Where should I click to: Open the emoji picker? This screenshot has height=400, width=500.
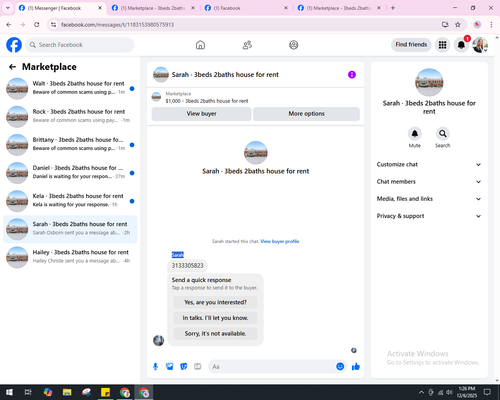340,367
